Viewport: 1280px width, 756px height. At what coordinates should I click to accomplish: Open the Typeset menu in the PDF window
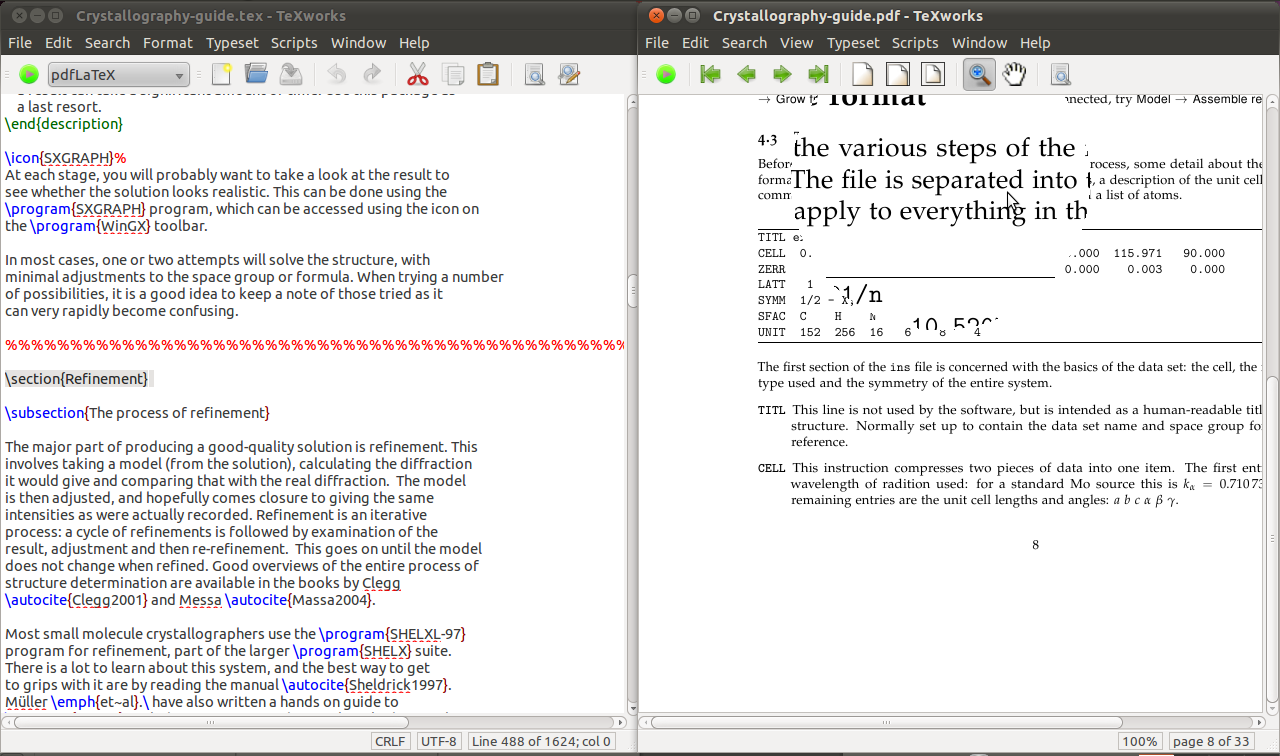pos(853,42)
